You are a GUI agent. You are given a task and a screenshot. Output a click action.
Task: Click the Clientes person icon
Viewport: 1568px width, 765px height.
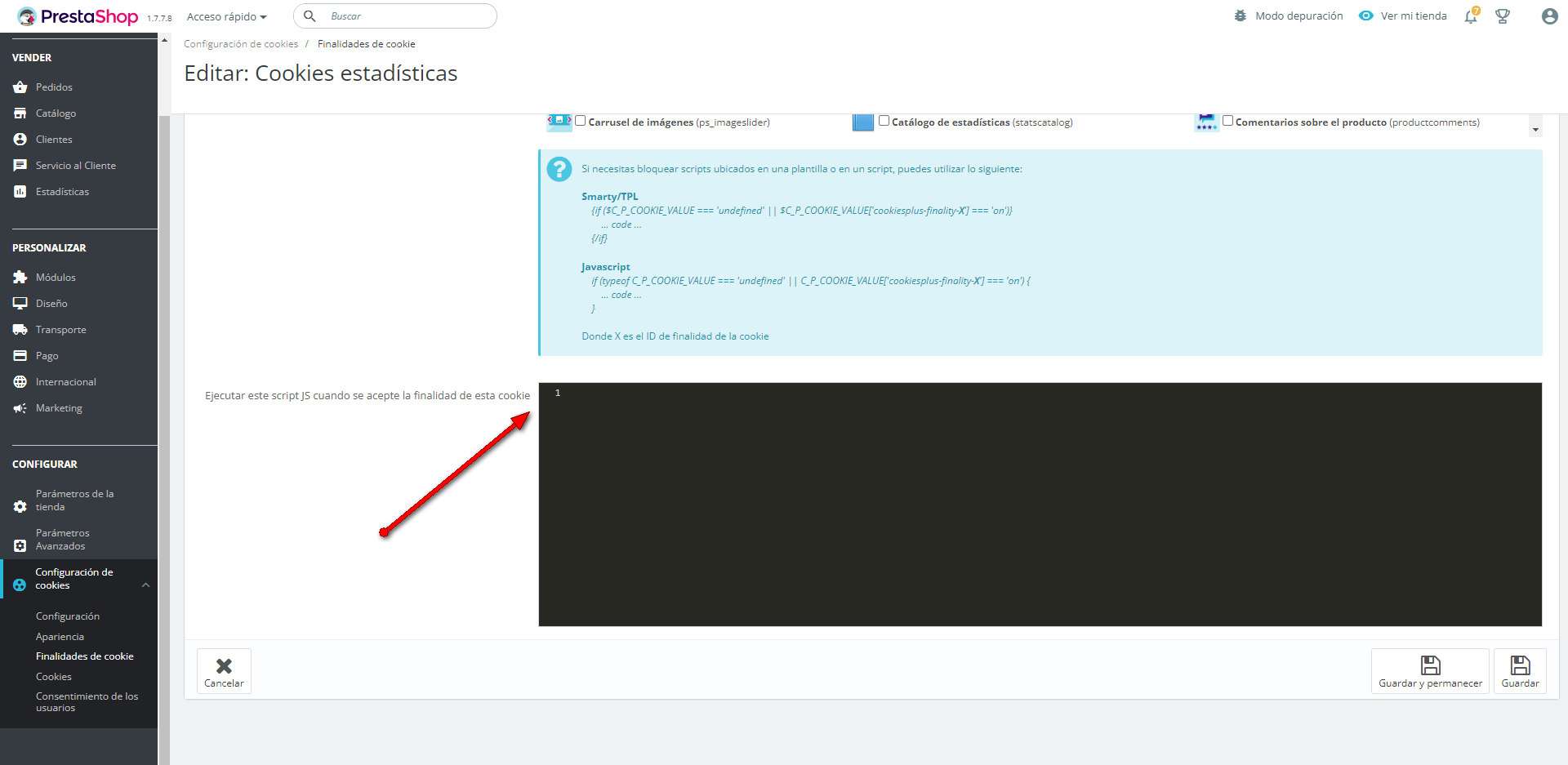click(20, 140)
